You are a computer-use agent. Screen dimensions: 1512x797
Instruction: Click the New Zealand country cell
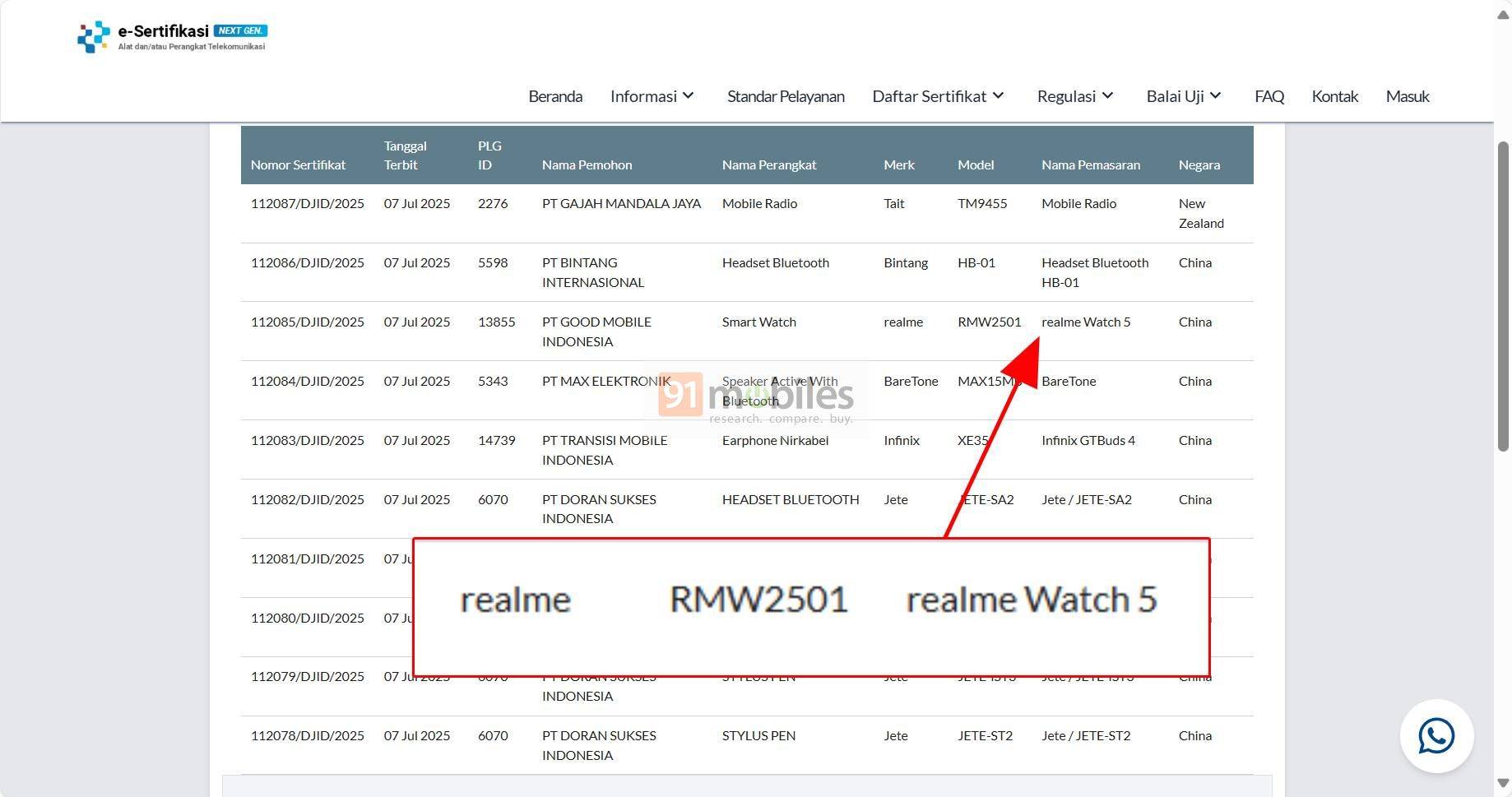[1201, 213]
